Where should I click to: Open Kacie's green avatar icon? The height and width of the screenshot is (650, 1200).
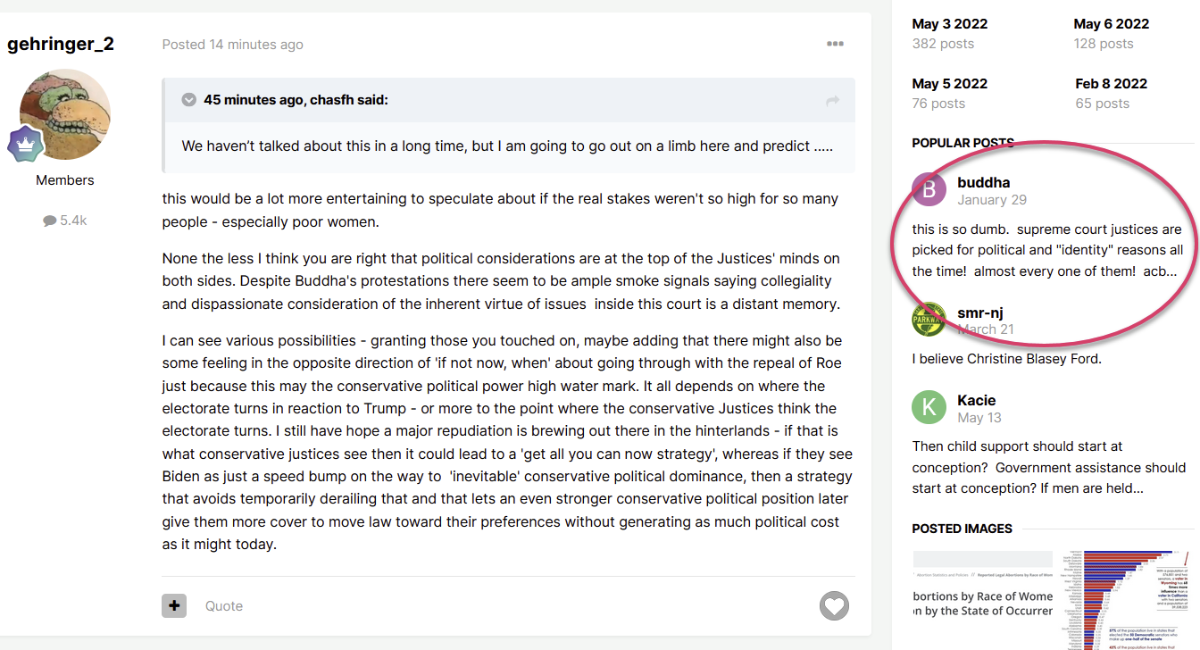pos(929,407)
